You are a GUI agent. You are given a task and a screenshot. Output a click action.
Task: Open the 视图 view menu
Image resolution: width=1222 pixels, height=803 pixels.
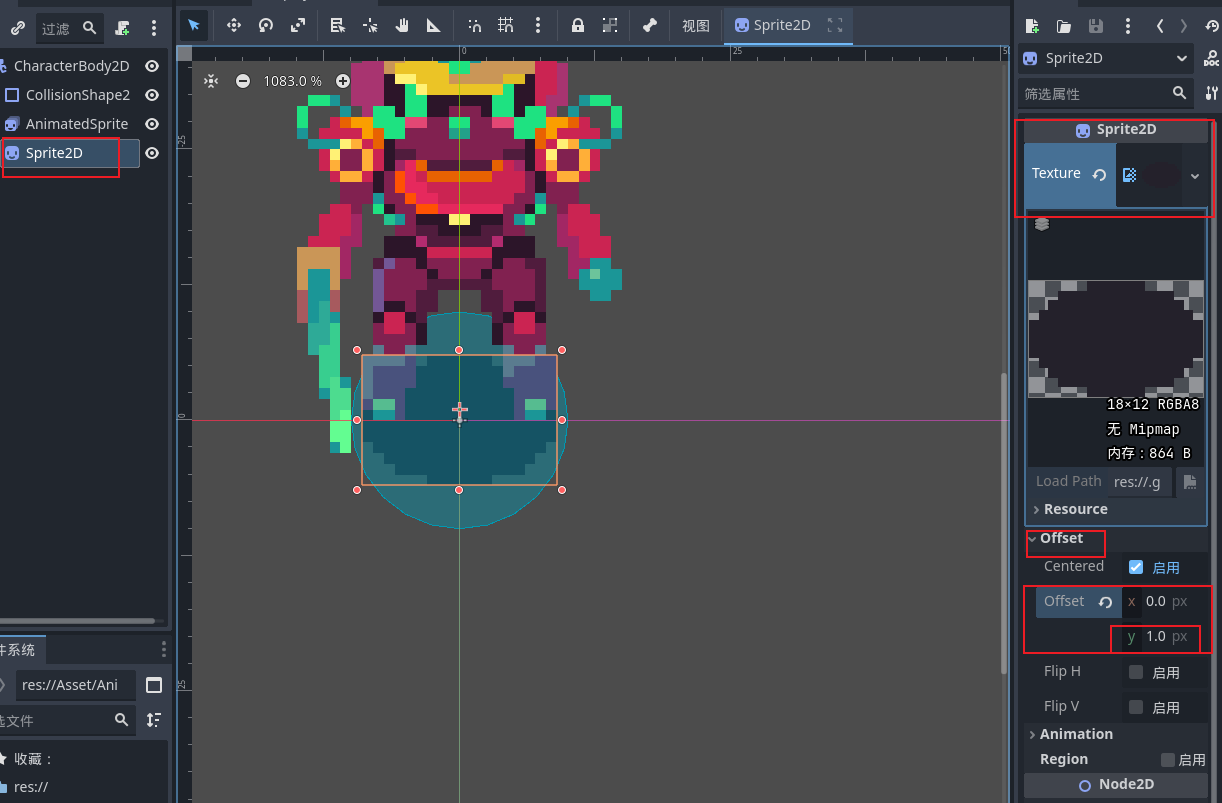pyautogui.click(x=696, y=26)
